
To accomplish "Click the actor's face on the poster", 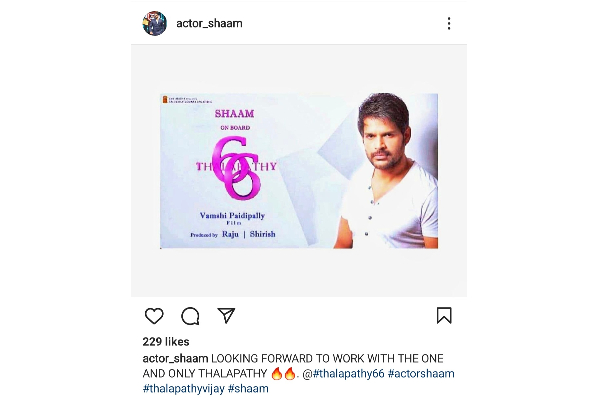I will point(384,139).
